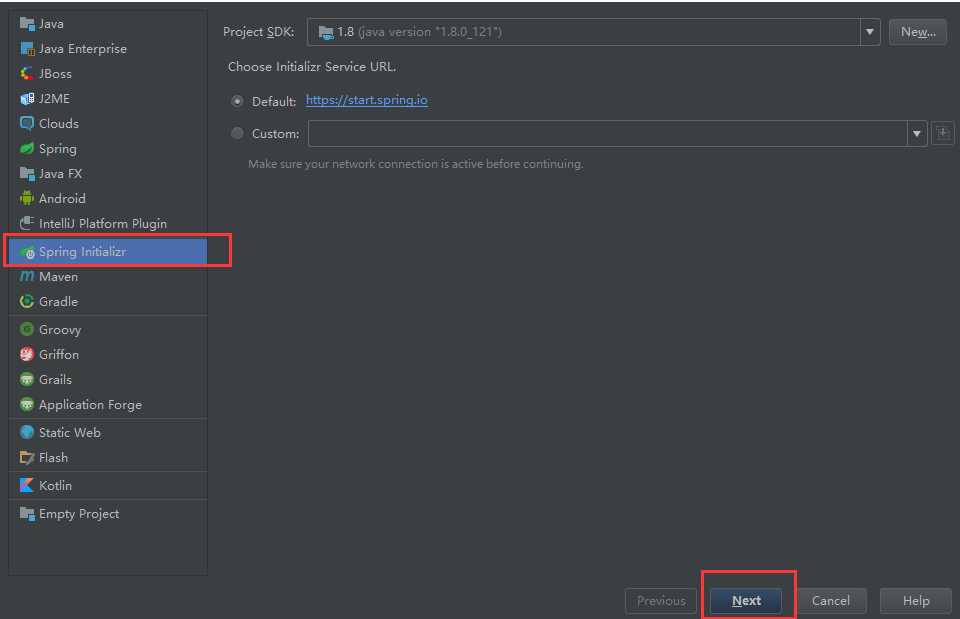Click the Help button
The width and height of the screenshot is (960, 619).
coord(916,601)
